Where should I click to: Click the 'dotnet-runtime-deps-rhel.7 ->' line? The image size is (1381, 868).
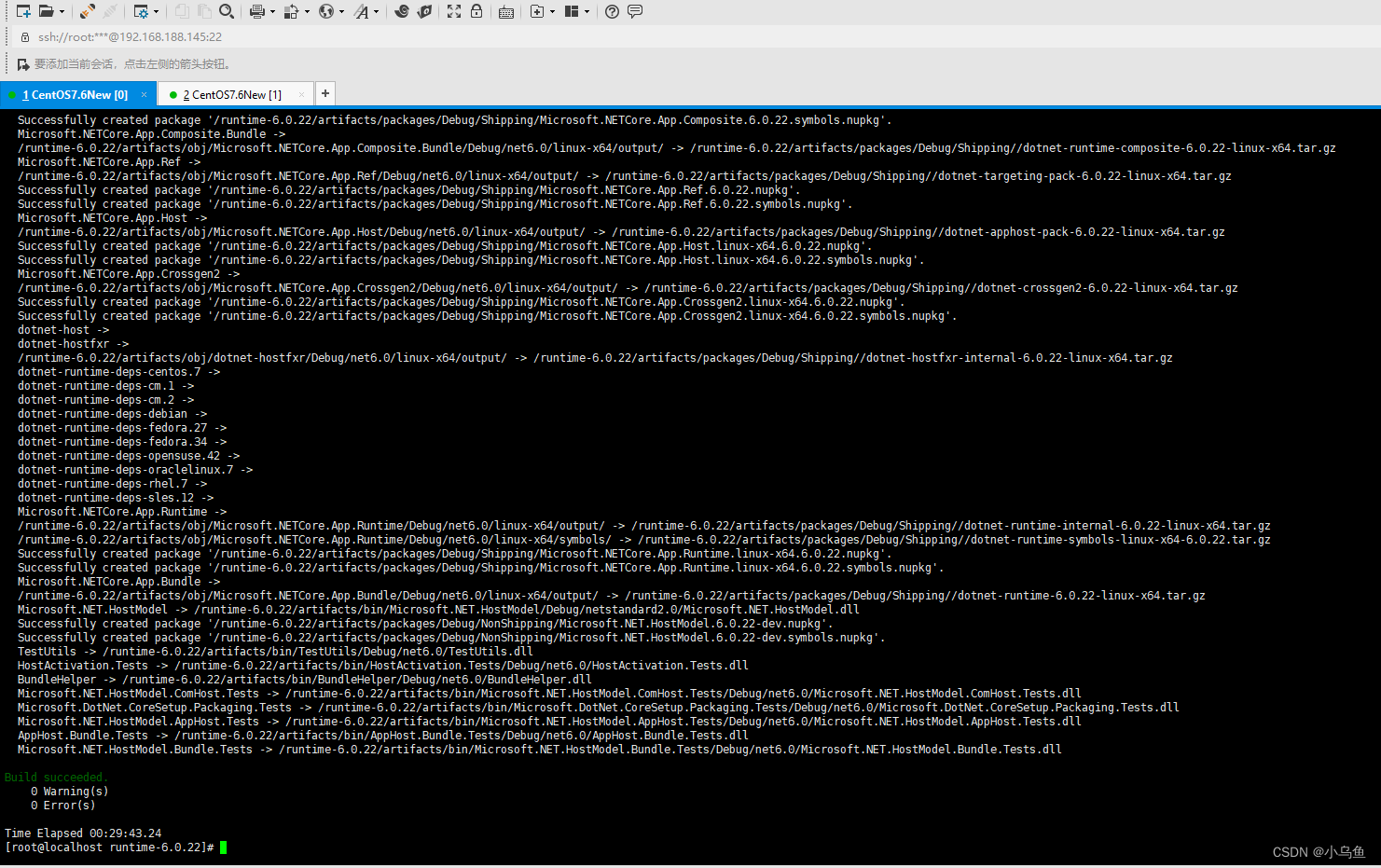[x=113, y=484]
